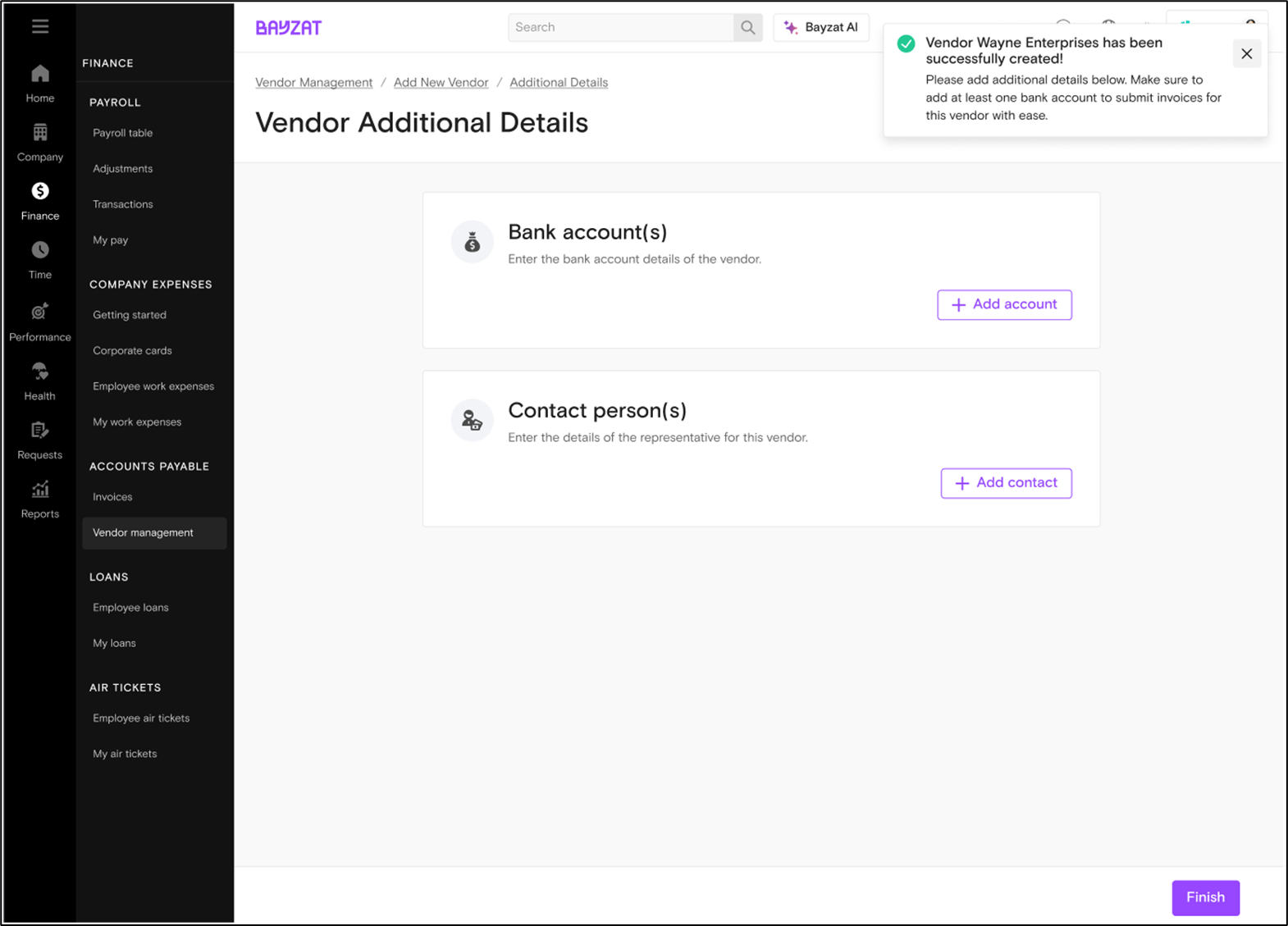Select the Time clock icon

[39, 250]
